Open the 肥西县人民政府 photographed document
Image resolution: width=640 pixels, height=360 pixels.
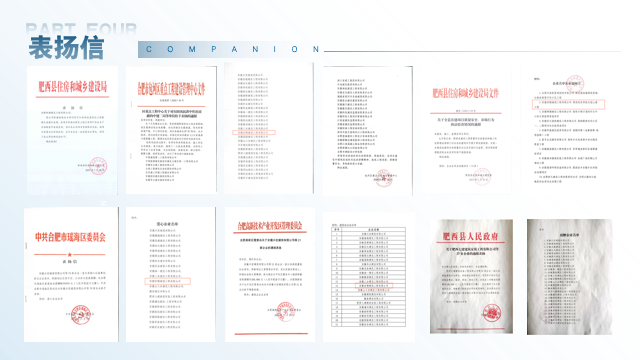[x=471, y=276]
